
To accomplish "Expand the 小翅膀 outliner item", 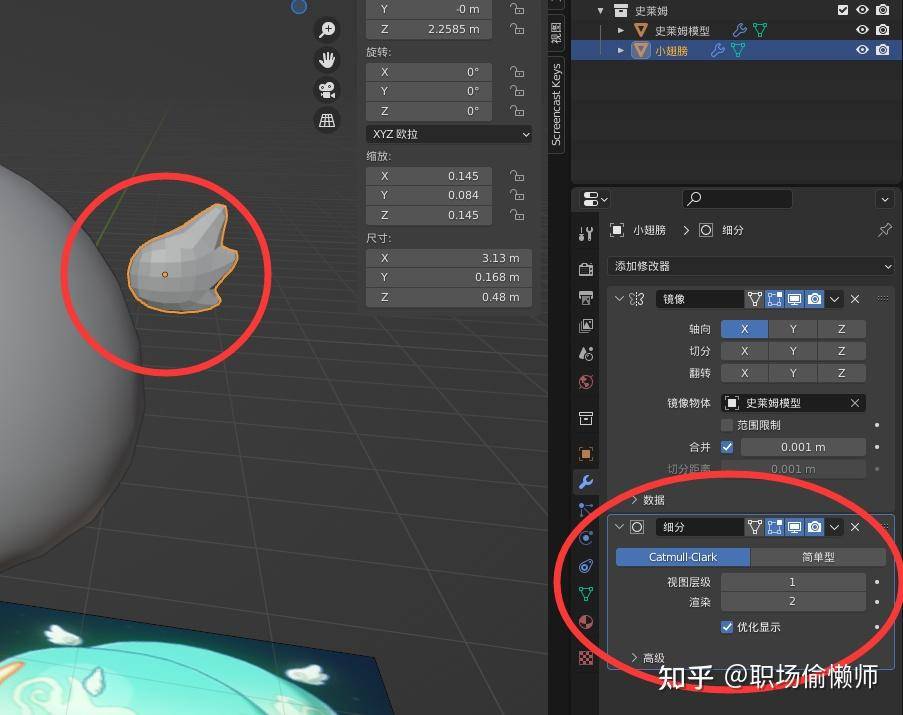I will click(621, 50).
